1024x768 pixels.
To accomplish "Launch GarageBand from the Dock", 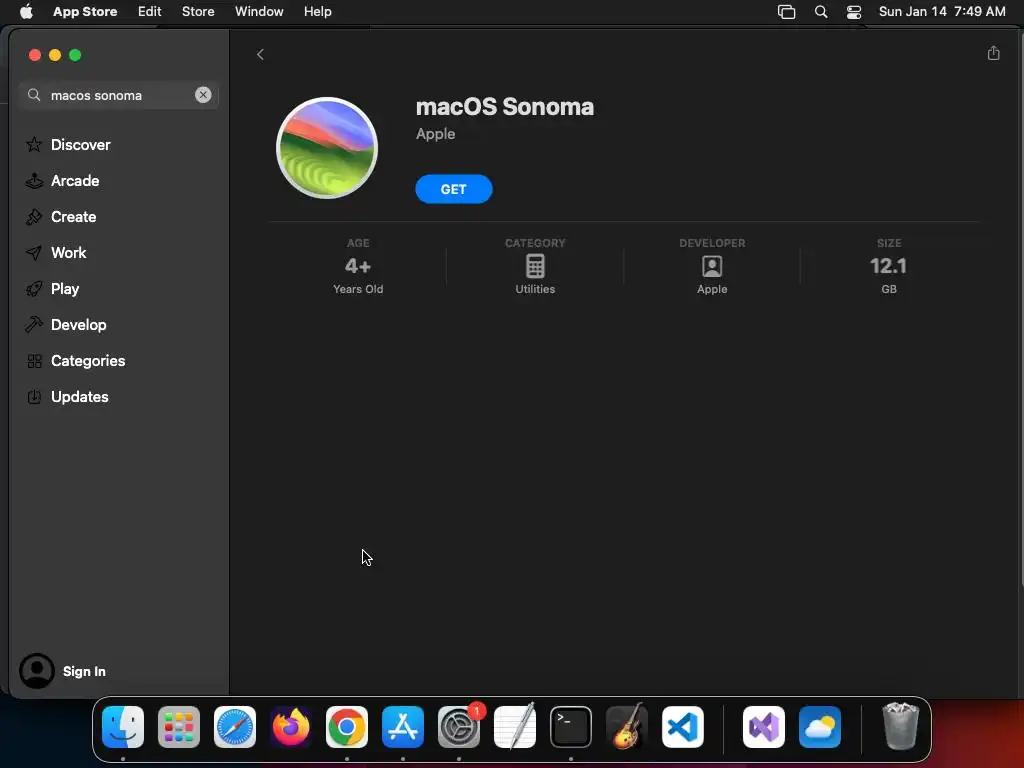I will [627, 727].
